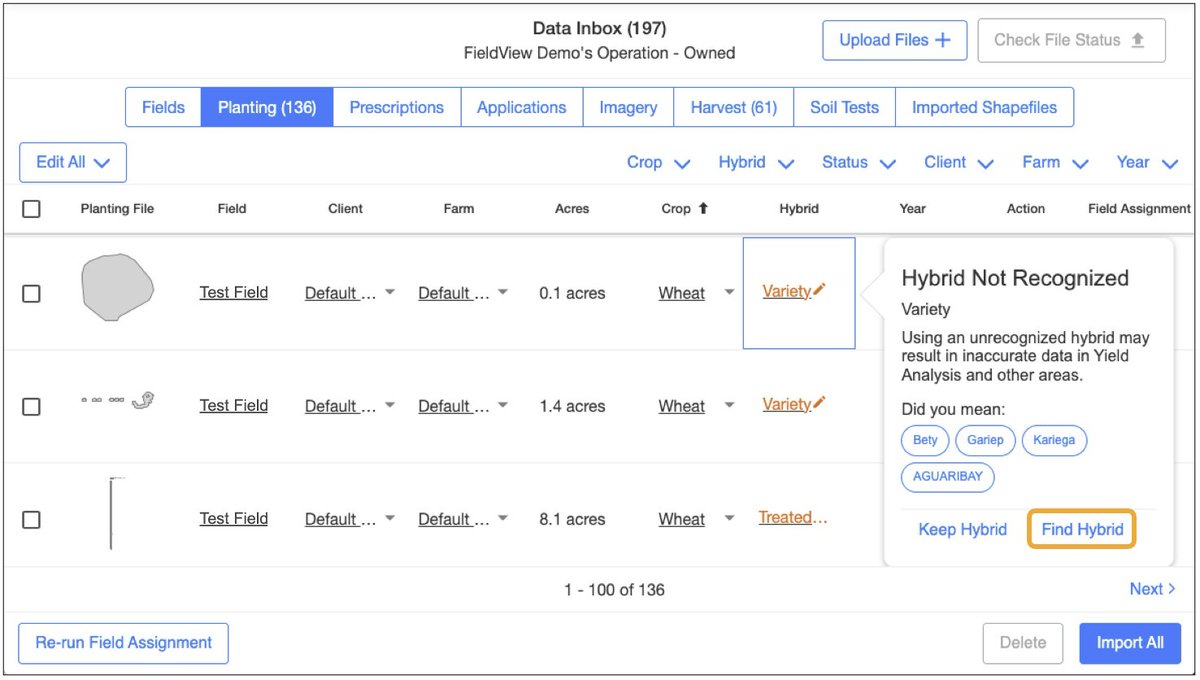Click the Find Hybrid button
Screen dimensions: 1200x680
[1082, 529]
